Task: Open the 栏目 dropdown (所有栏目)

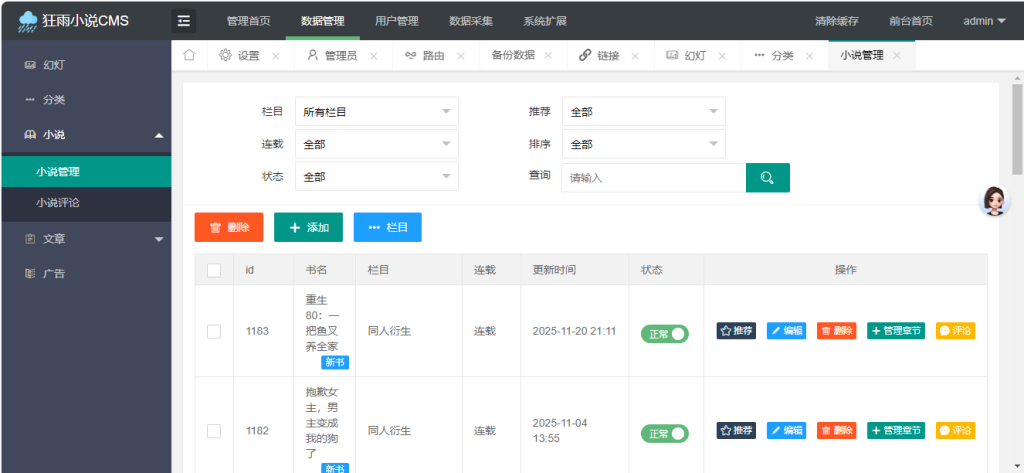Action: pyautogui.click(x=377, y=112)
